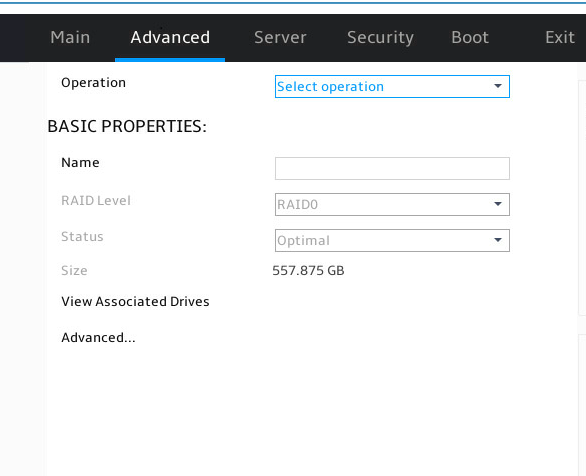Open View Associated Drives

(x=135, y=302)
